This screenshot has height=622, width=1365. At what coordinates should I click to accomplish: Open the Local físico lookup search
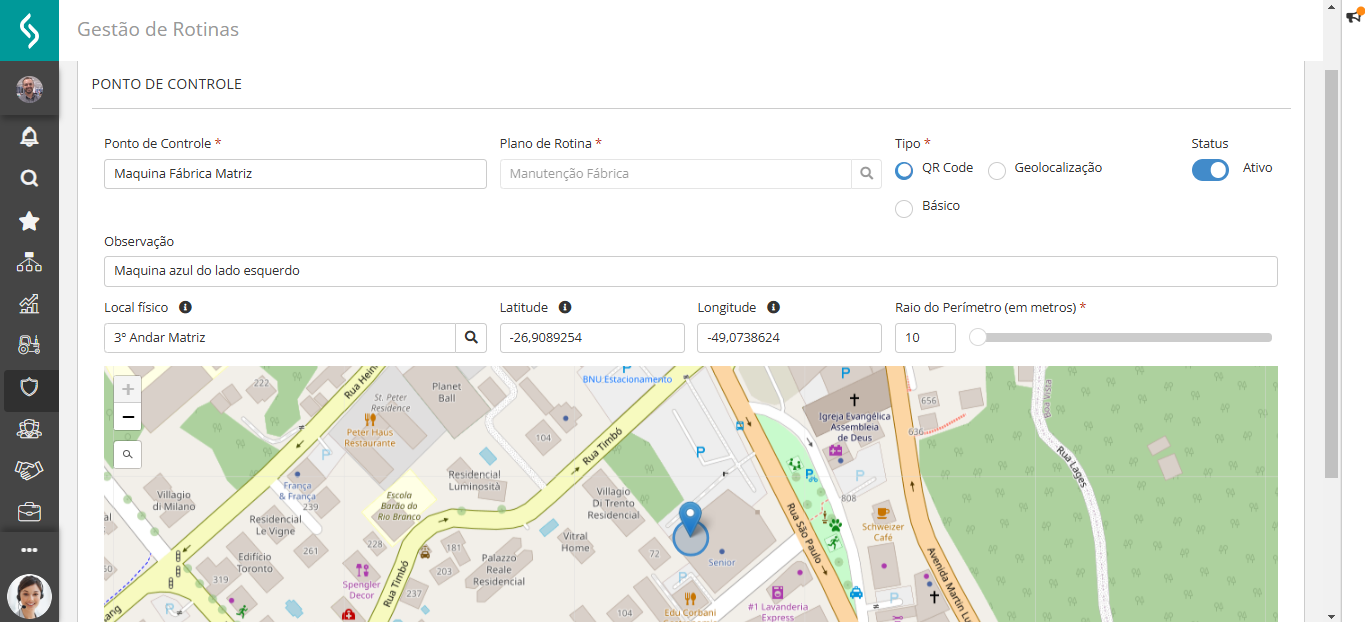coord(471,338)
